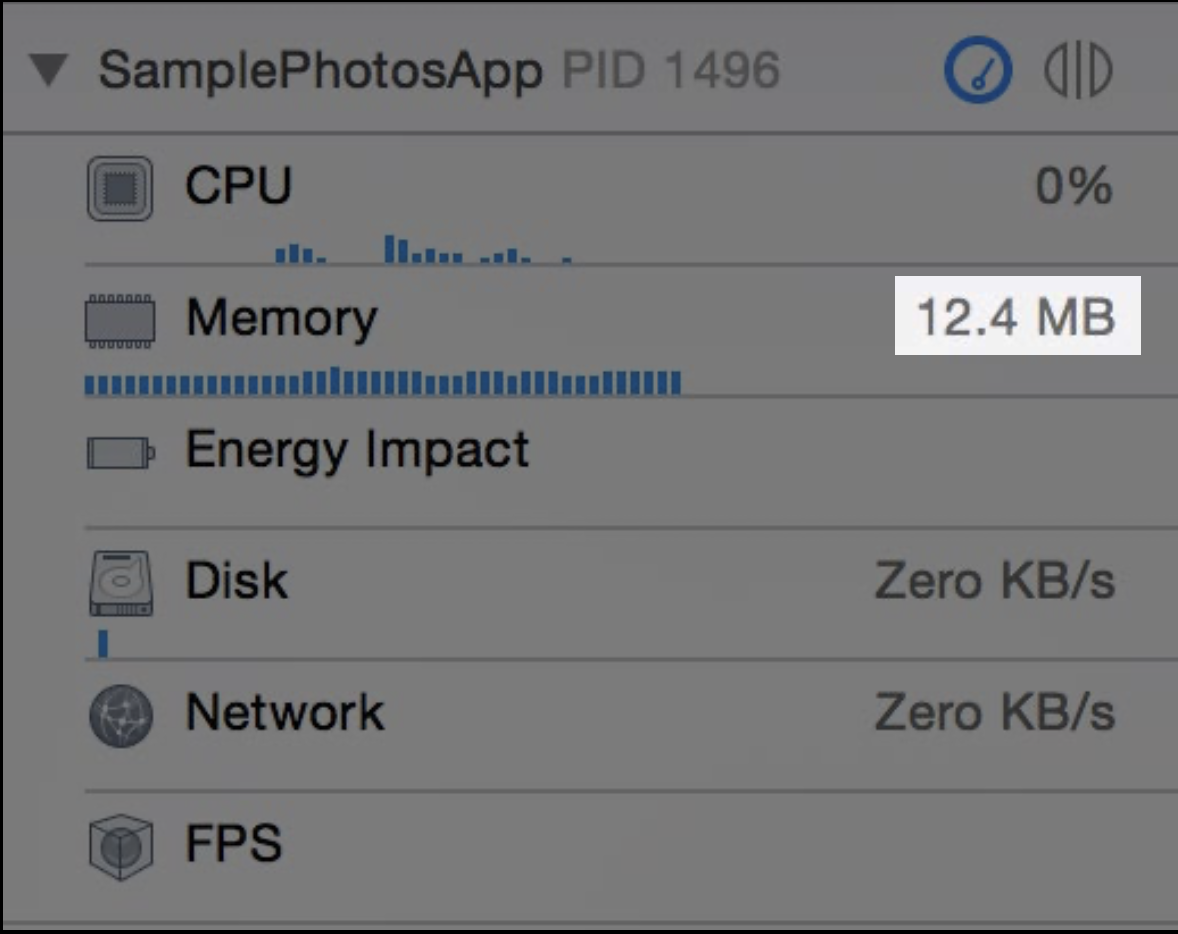Open the Disk gauge row
The image size is (1178, 934).
pyautogui.click(x=631, y=594)
